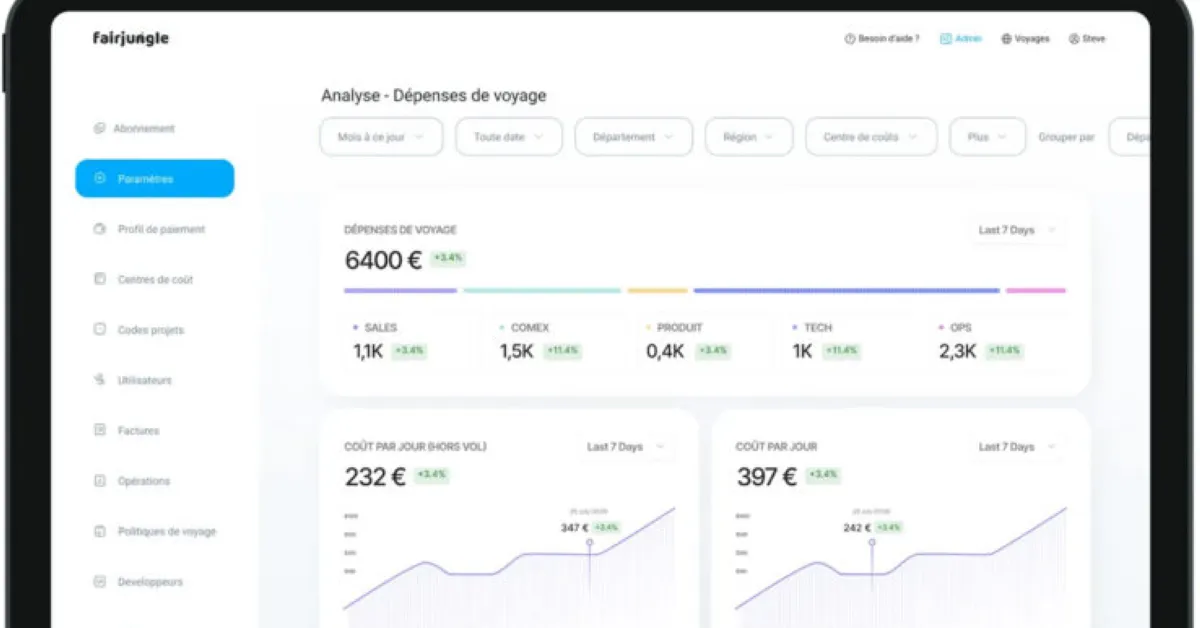This screenshot has width=1200, height=628.
Task: Click the blue TECH bar segment
Action: 847,291
